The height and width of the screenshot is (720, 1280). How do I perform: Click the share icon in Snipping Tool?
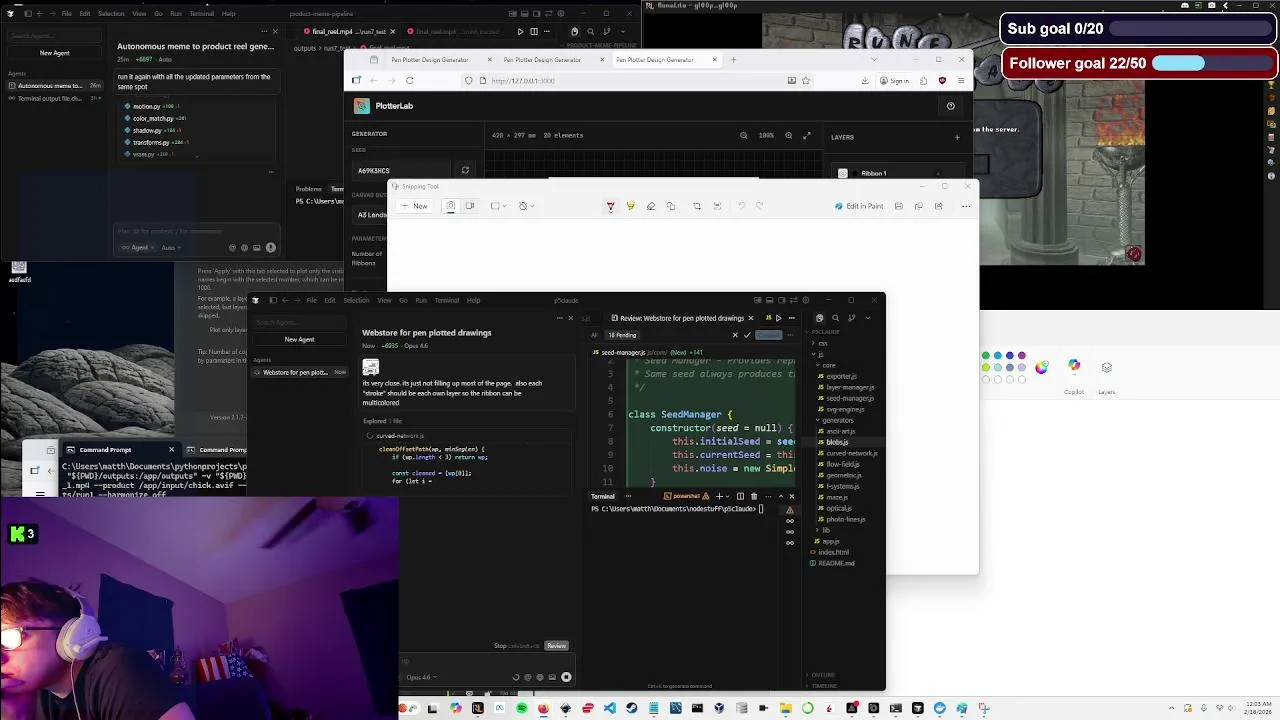938,206
